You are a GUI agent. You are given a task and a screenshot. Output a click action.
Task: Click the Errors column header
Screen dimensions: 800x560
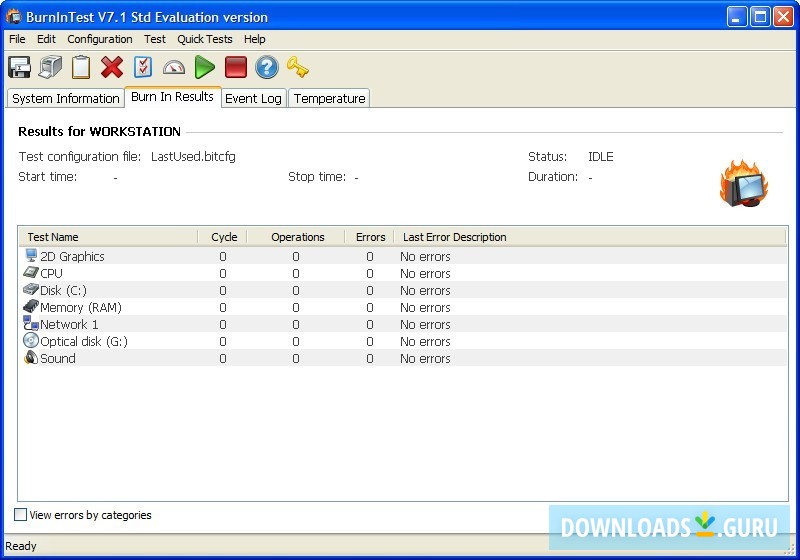[370, 237]
